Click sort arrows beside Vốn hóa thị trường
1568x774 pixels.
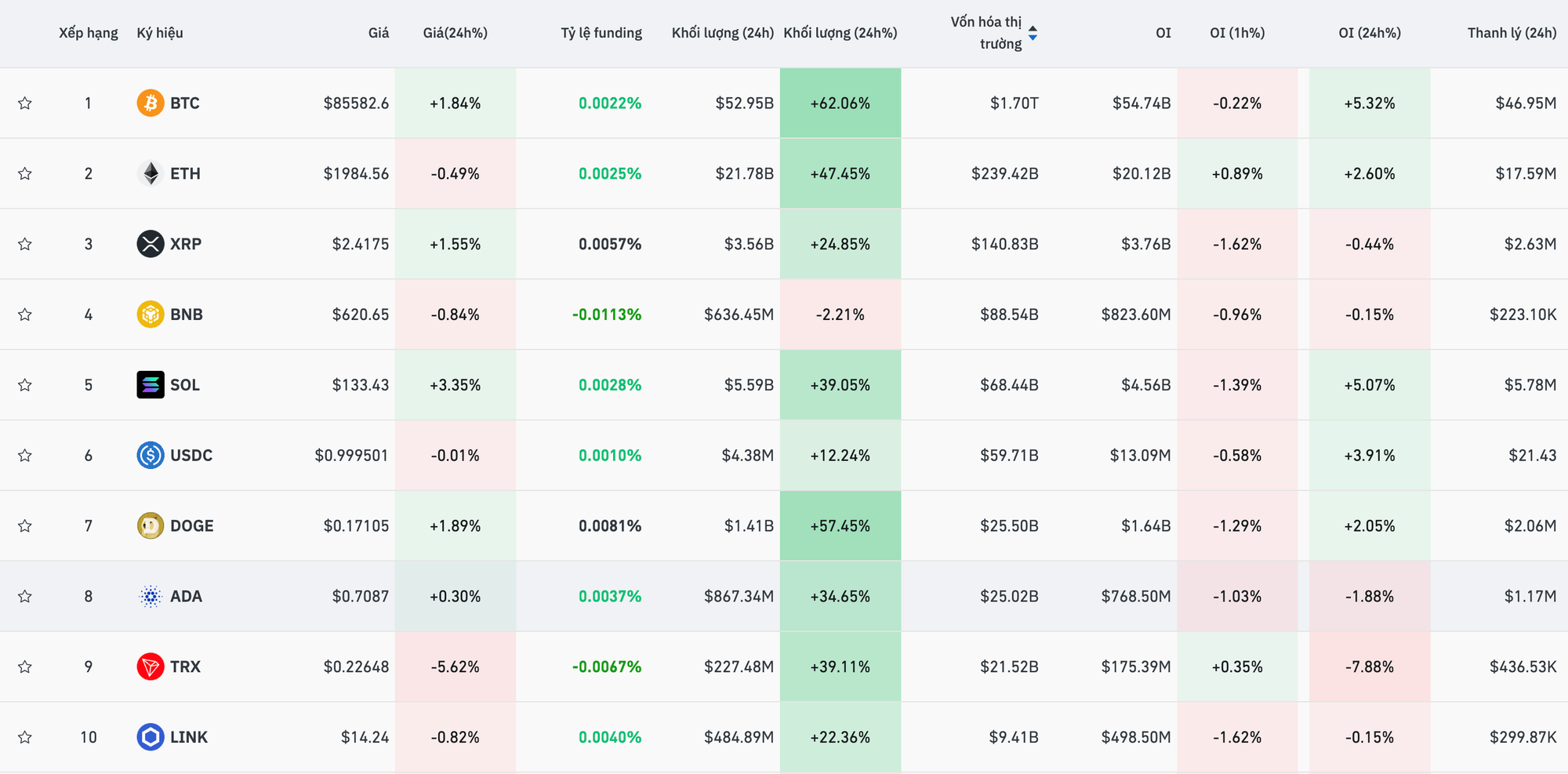point(1033,33)
